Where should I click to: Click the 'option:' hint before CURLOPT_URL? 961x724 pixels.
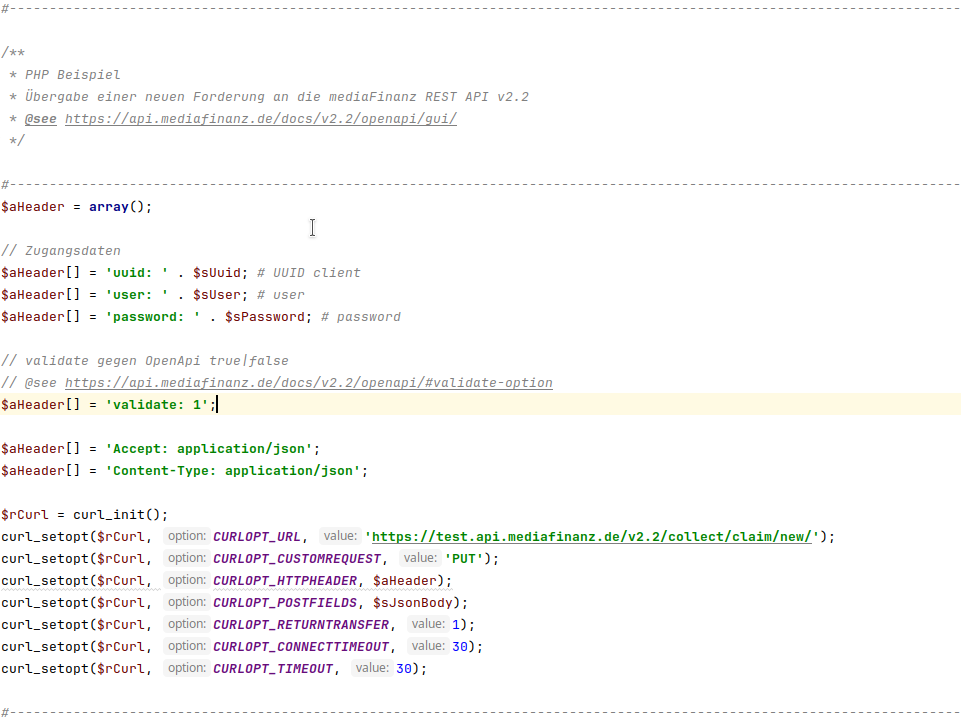pos(187,536)
